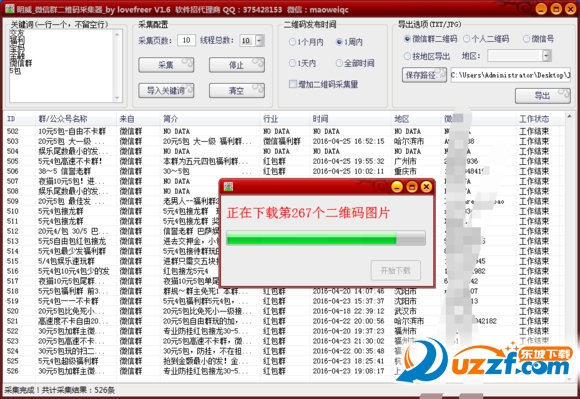Close the download progress dialog
This screenshot has width=580, height=399.
pyautogui.click(x=426, y=187)
